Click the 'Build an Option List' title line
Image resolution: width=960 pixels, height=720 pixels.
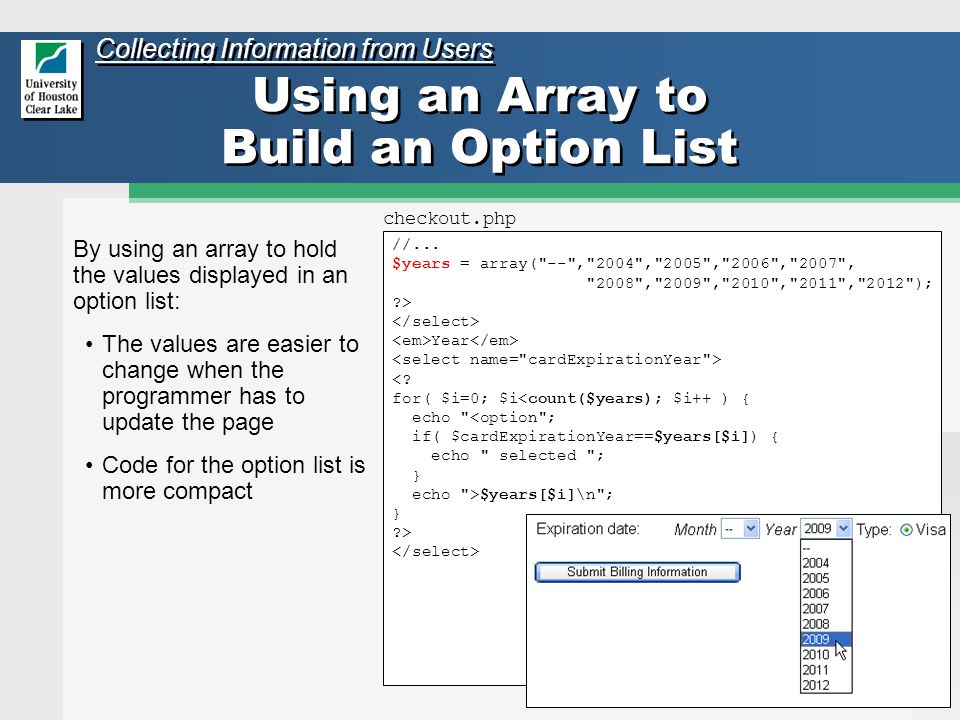click(x=481, y=148)
